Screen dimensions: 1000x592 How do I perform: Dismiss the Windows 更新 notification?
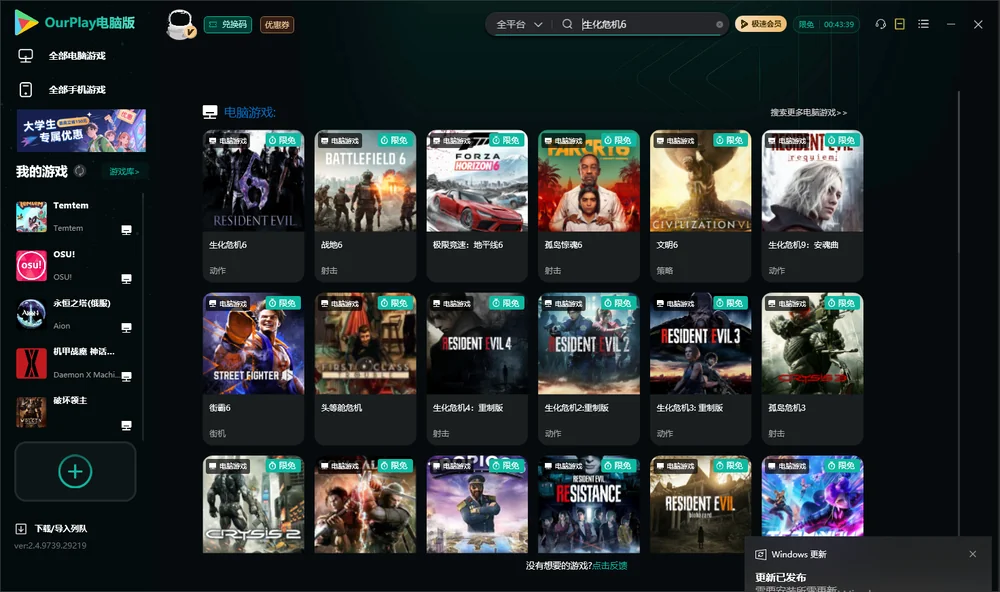[x=973, y=554]
